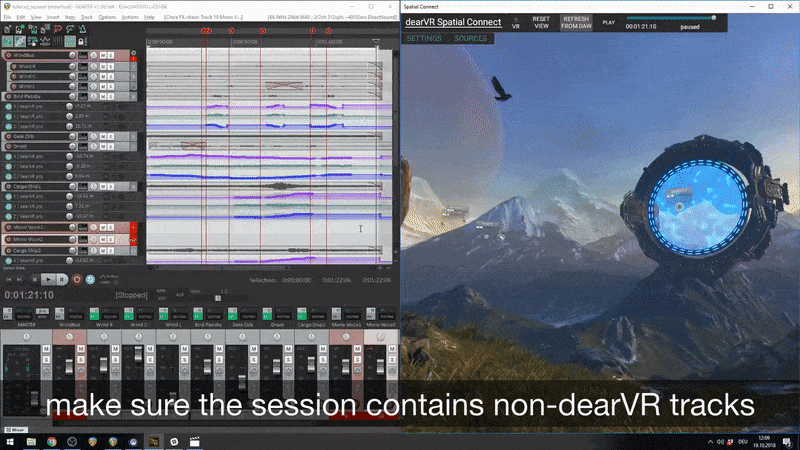Screen dimensions: 800x450
Task: Solo the WindBus track in track panel
Action: coord(110,55)
